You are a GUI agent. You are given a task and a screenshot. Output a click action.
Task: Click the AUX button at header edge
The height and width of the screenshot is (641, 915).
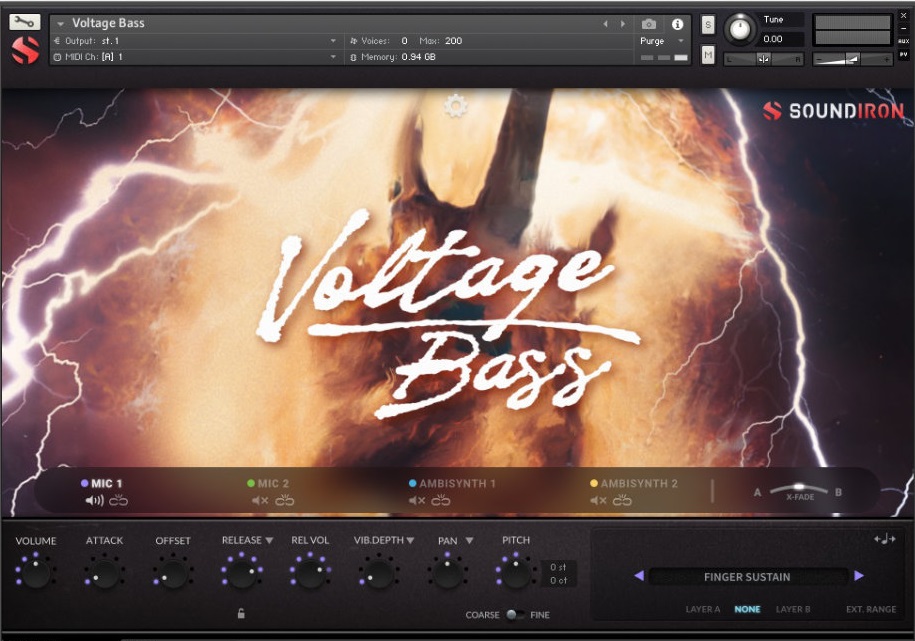[x=903, y=41]
